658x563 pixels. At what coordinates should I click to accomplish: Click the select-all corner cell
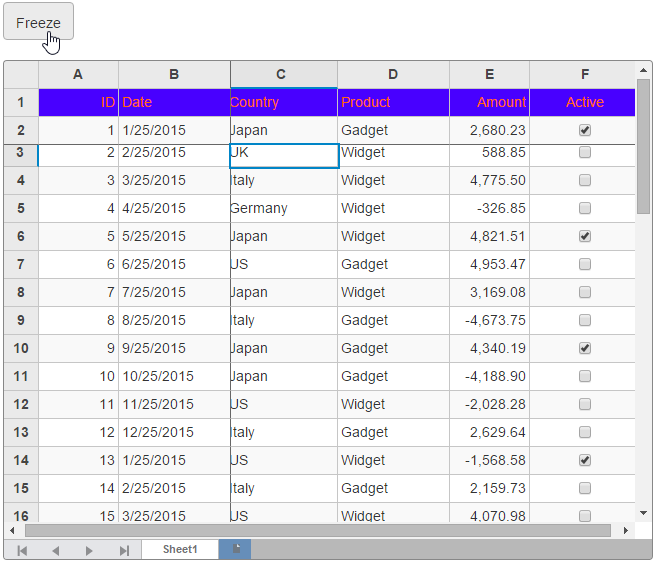(x=20, y=74)
